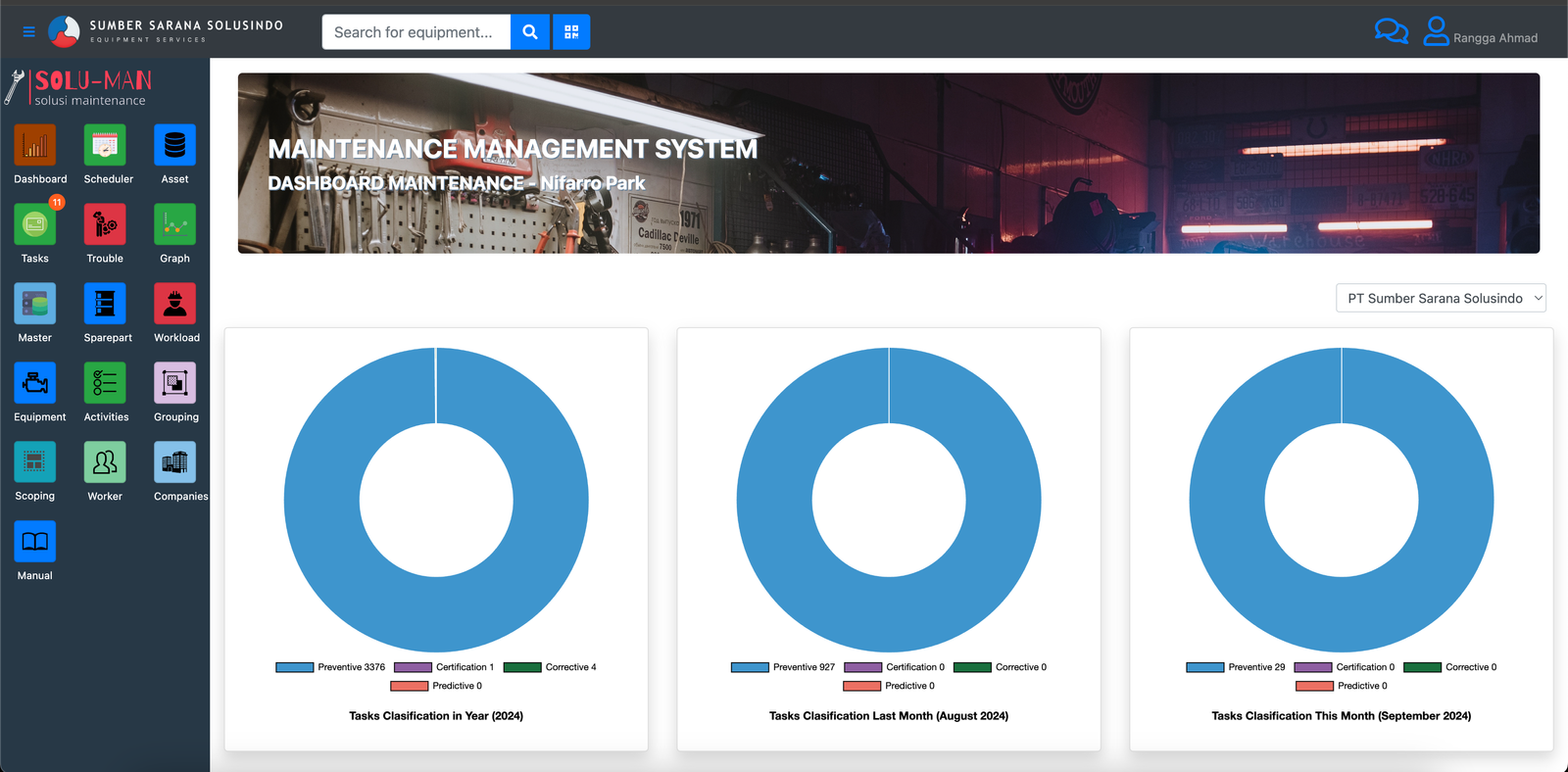The image size is (1568, 772).
Task: Click the Sumber Sarana Solusindo logo
Action: [x=166, y=31]
